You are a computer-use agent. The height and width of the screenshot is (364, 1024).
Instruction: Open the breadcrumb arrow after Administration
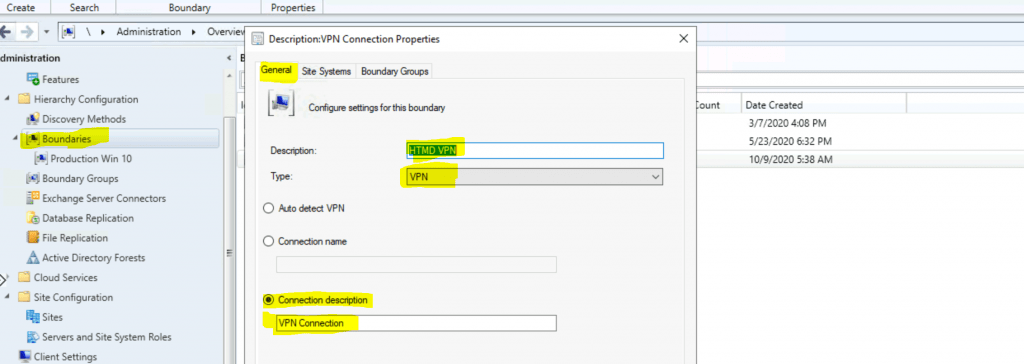click(x=194, y=31)
